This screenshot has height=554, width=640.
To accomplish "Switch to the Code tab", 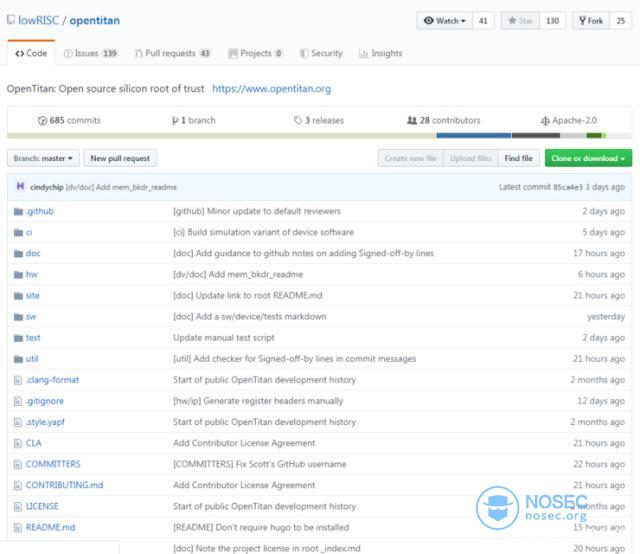I will tap(31, 53).
